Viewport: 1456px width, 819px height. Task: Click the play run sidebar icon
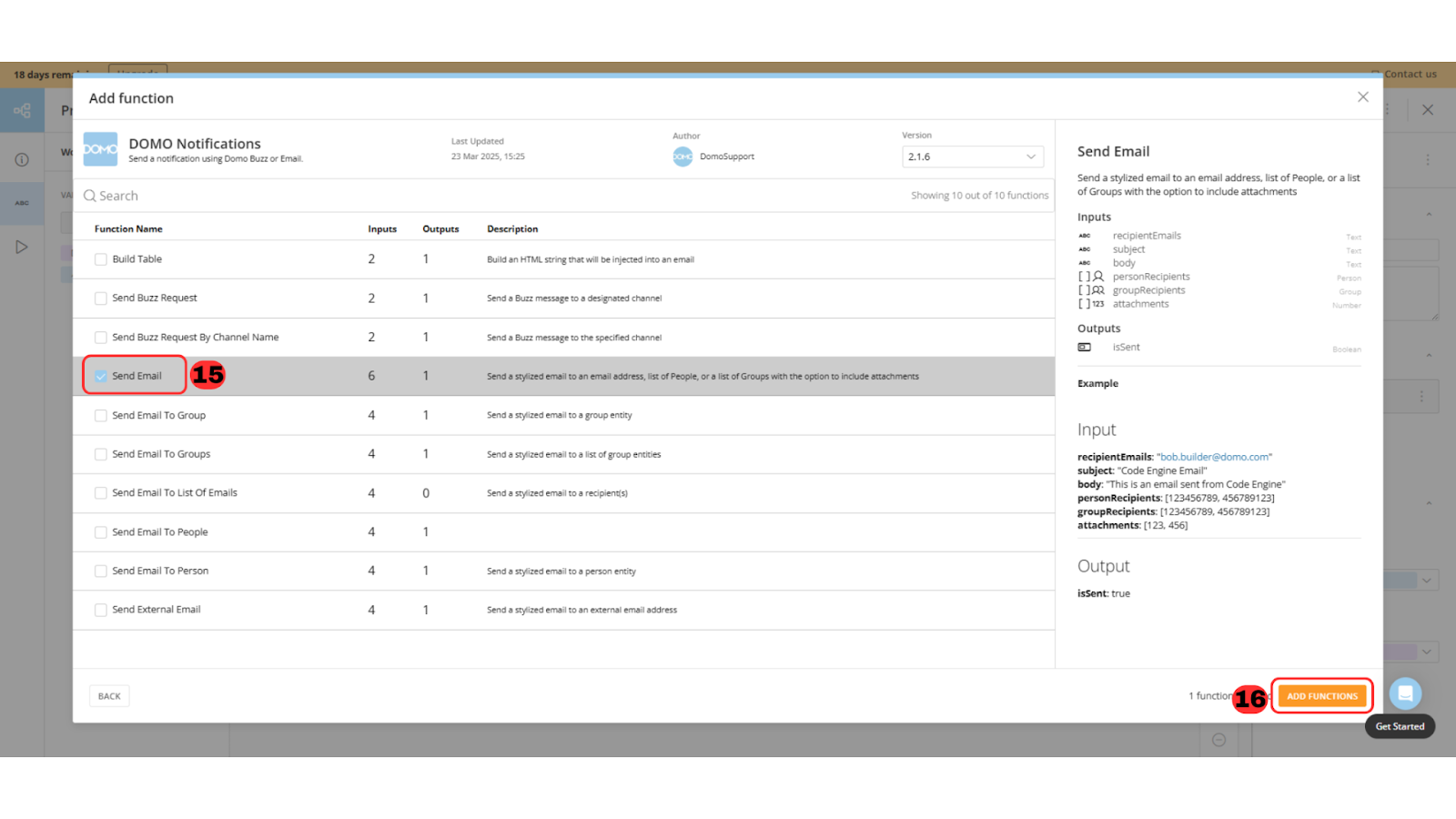(x=22, y=247)
